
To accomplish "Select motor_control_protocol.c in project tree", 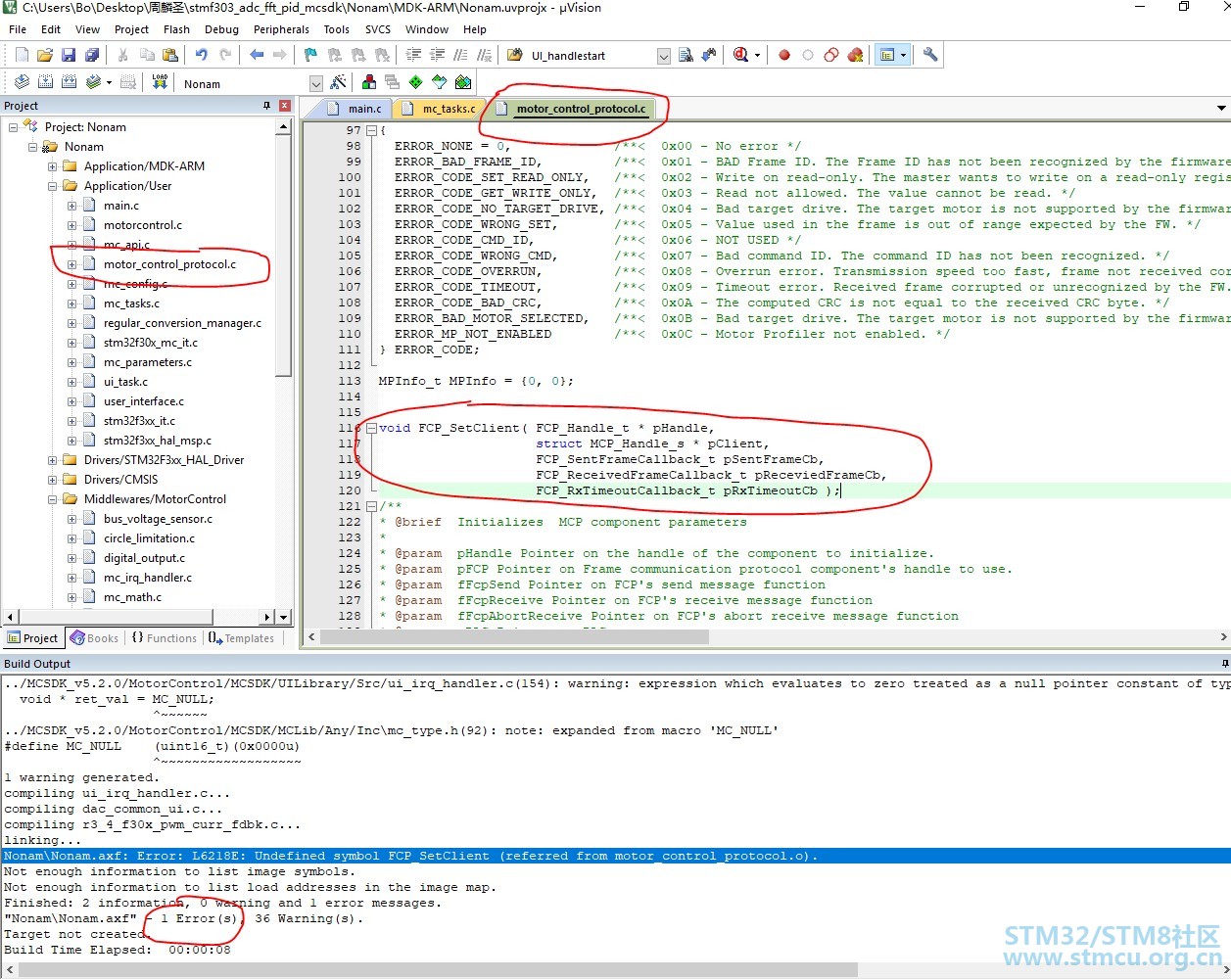I will click(x=169, y=264).
